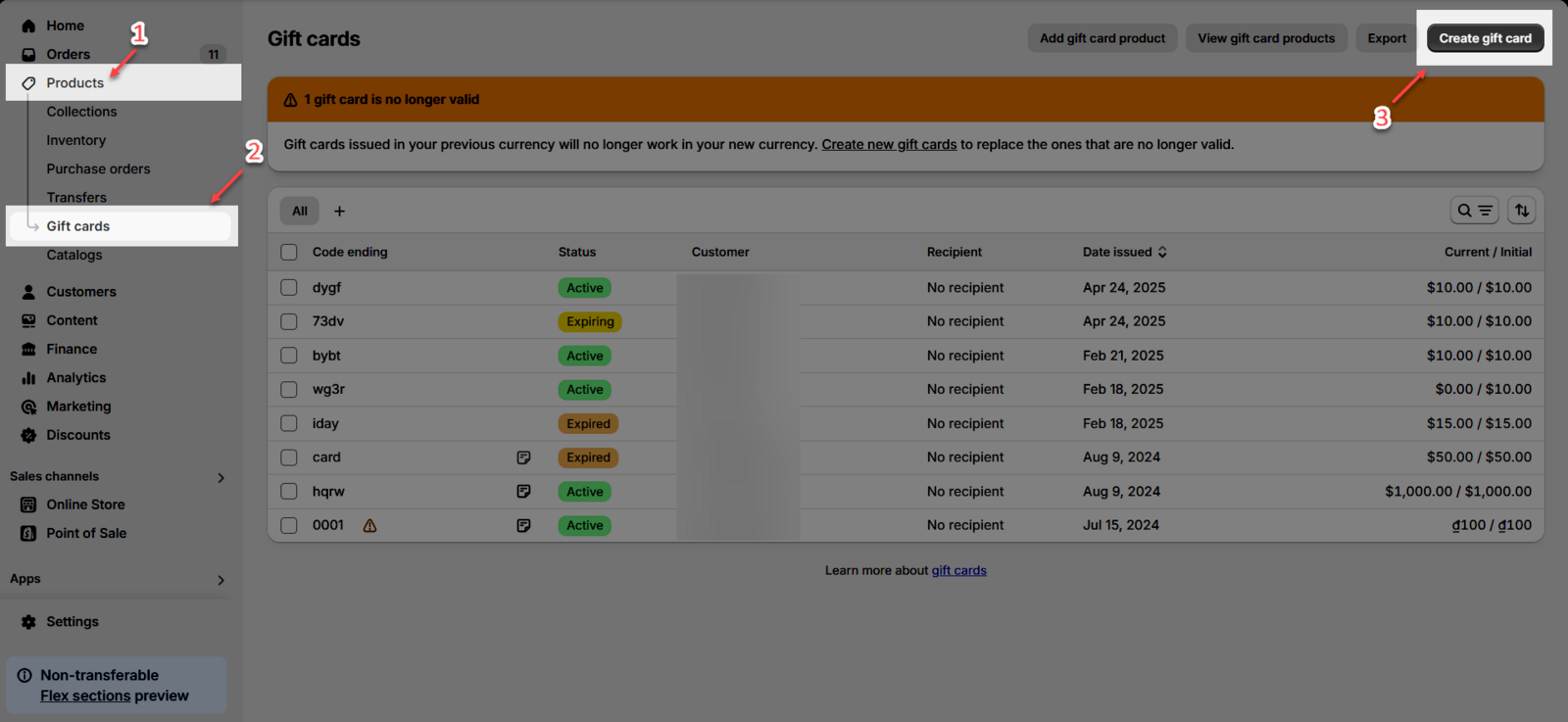Click the note icon on hqrw row

[523, 492]
